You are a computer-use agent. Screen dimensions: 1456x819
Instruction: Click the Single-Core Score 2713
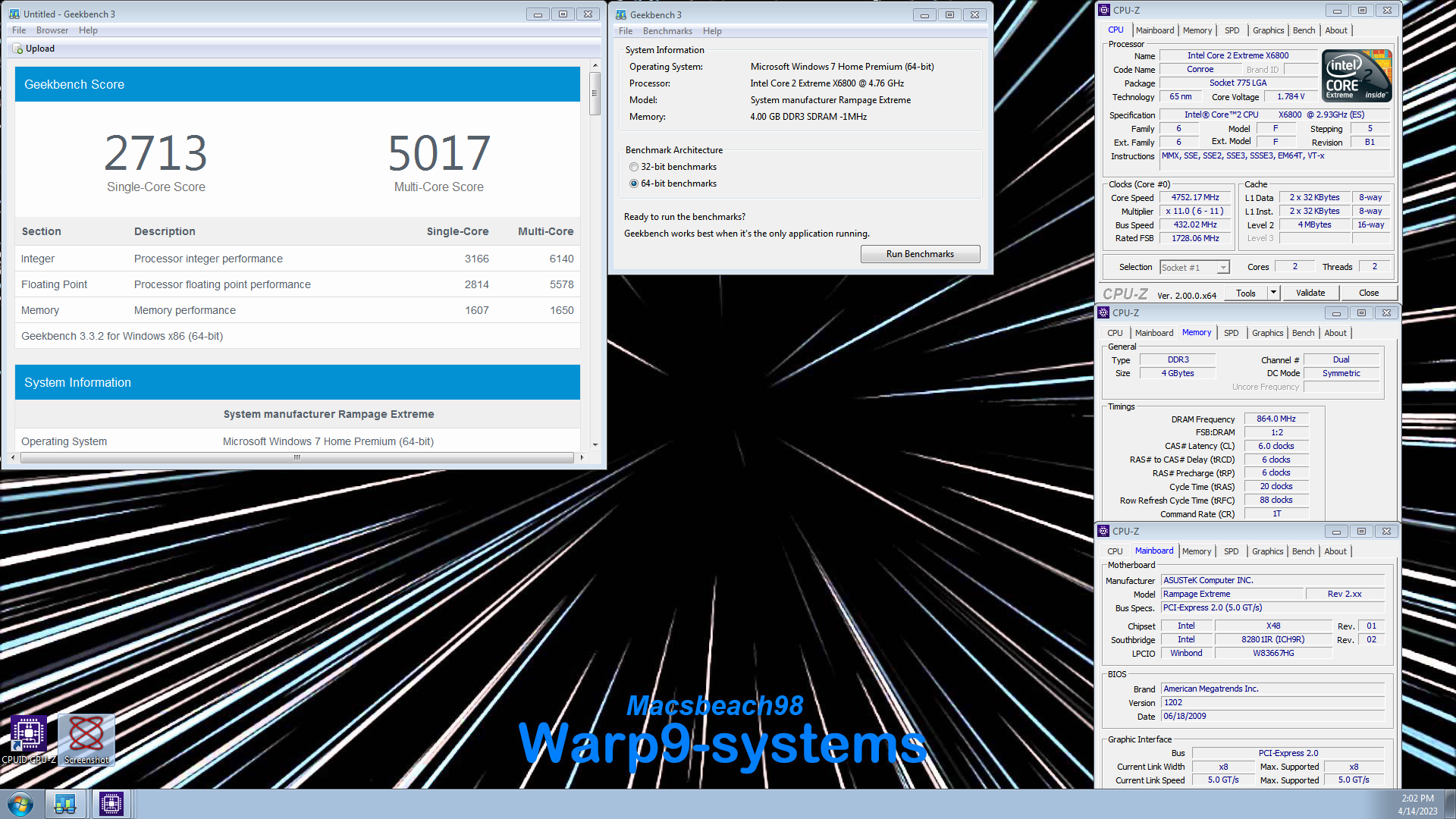tap(156, 153)
